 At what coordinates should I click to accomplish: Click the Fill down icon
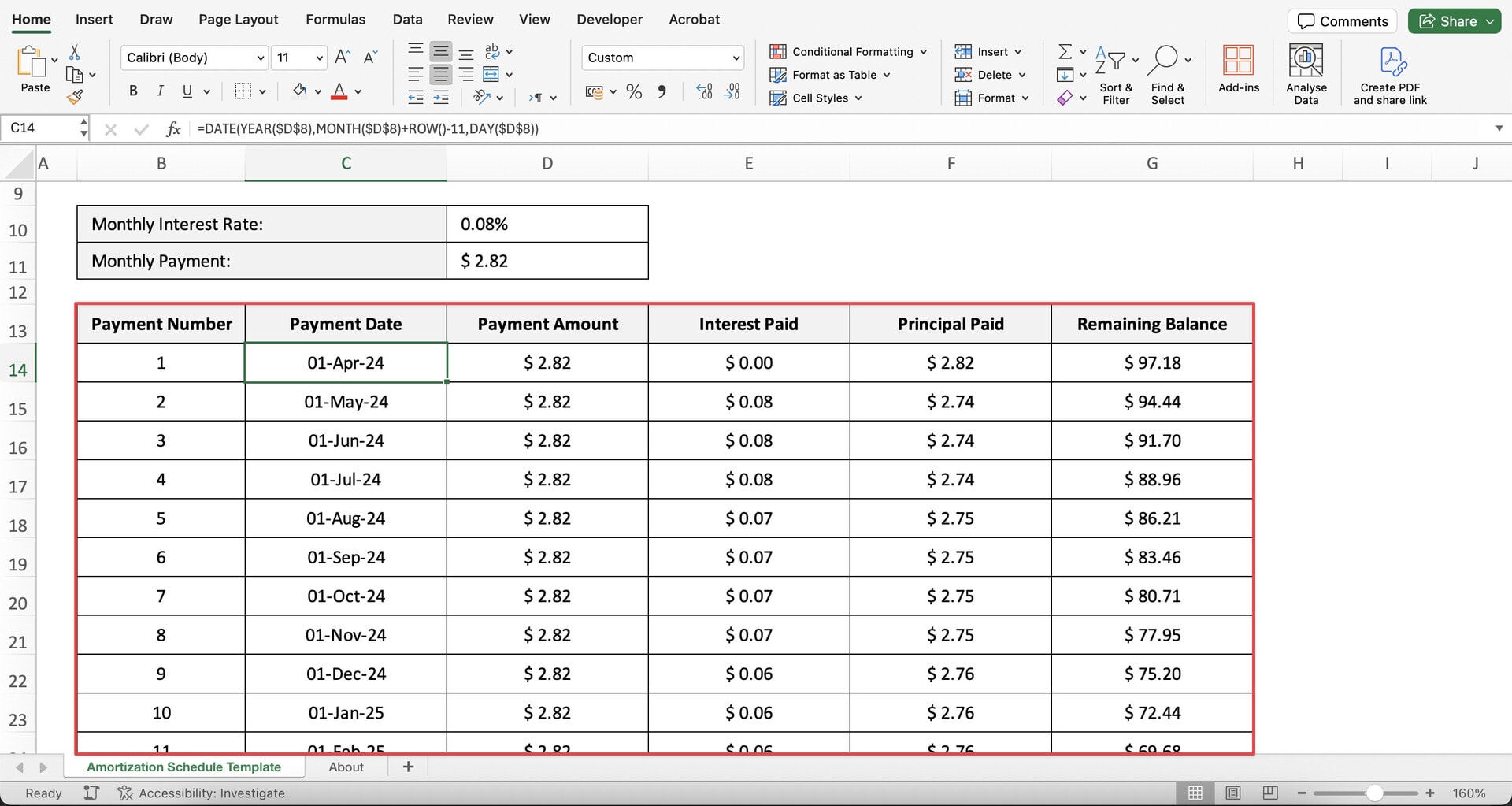tap(1065, 75)
